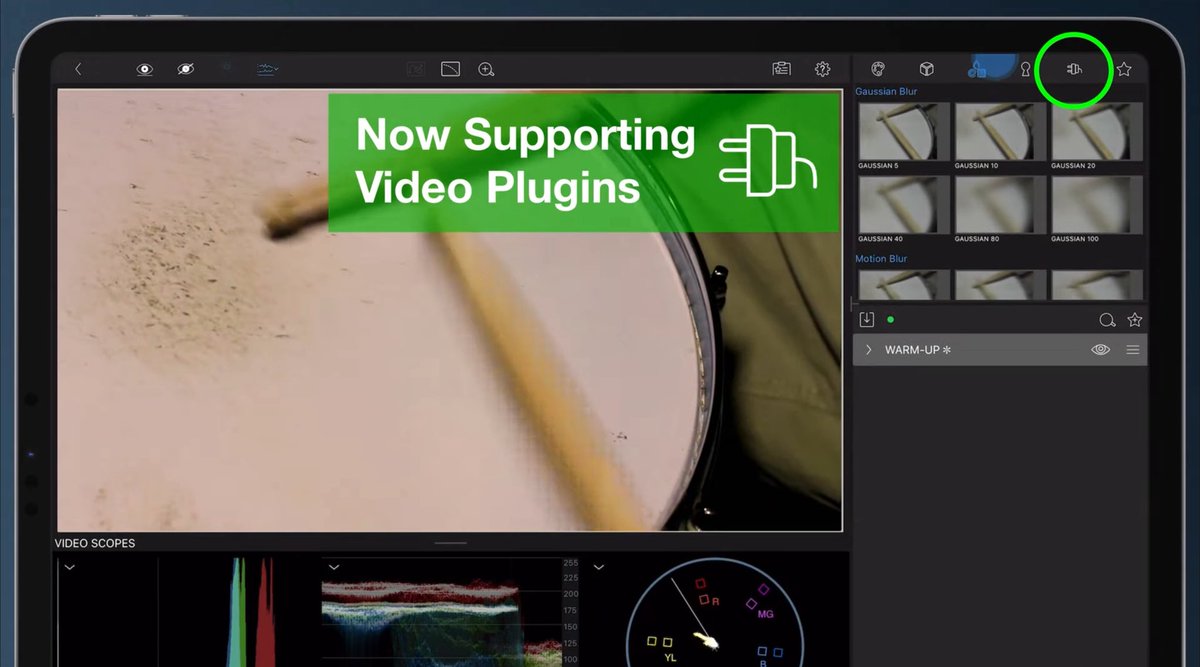Apply the GAUSSIAN 40 blur preset

904,205
